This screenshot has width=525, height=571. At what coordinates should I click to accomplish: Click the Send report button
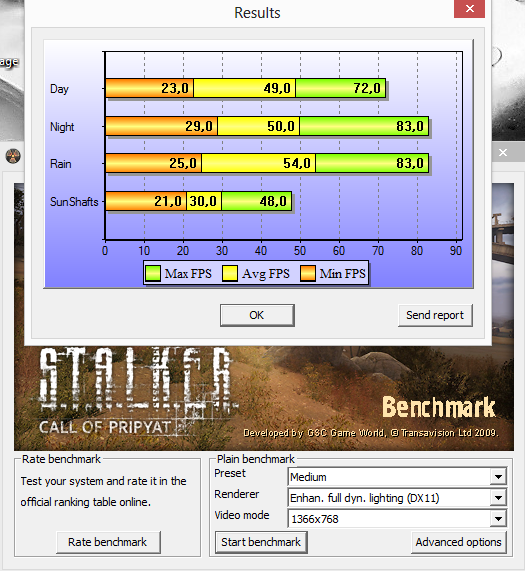[435, 315]
